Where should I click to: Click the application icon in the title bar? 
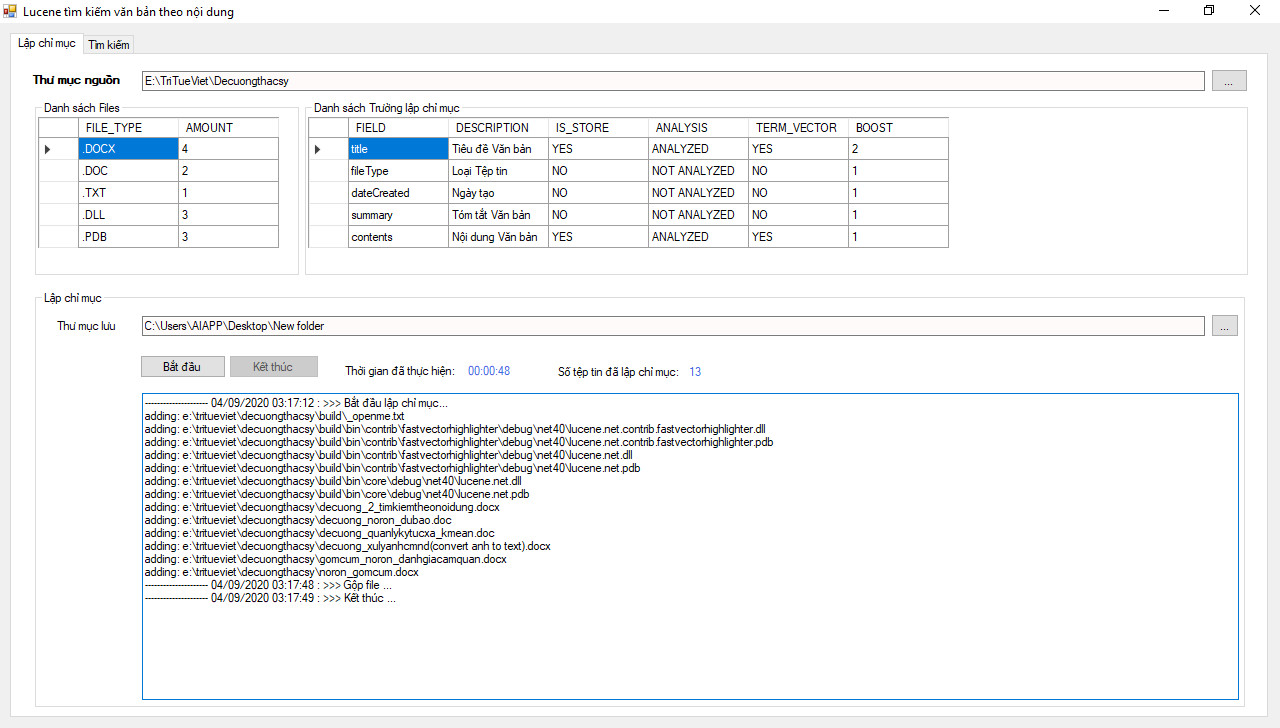(10, 10)
